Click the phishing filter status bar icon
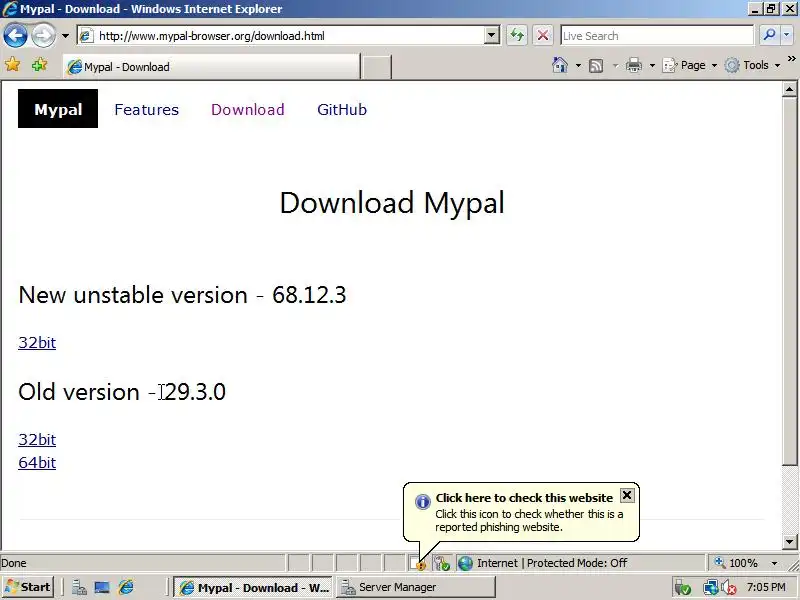 (x=418, y=563)
